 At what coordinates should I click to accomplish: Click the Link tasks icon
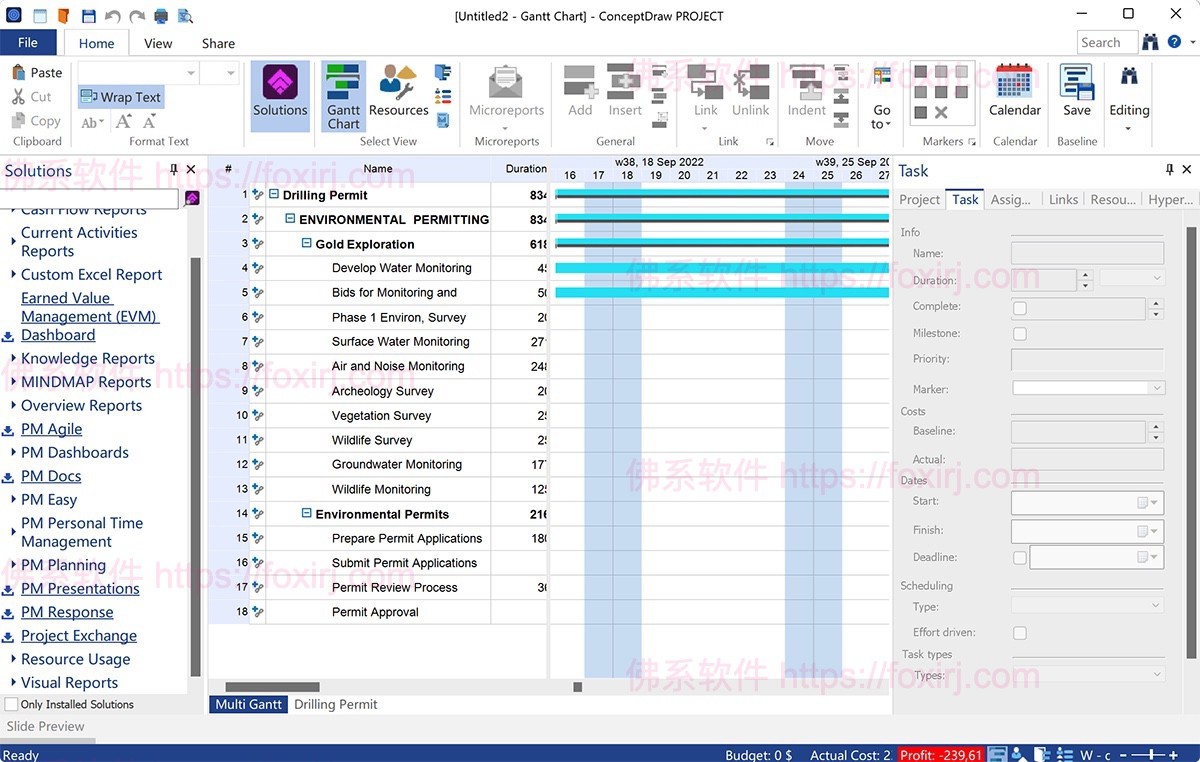[706, 95]
